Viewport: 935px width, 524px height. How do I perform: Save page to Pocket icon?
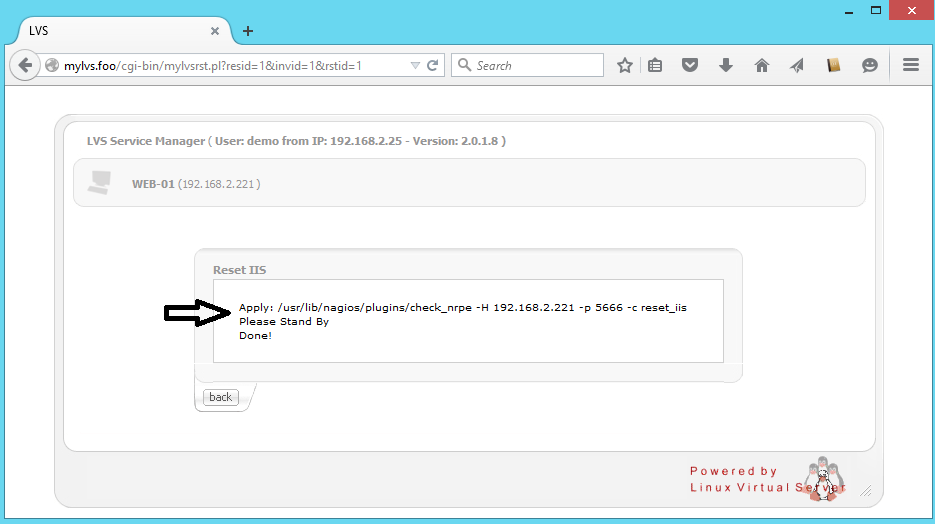690,66
